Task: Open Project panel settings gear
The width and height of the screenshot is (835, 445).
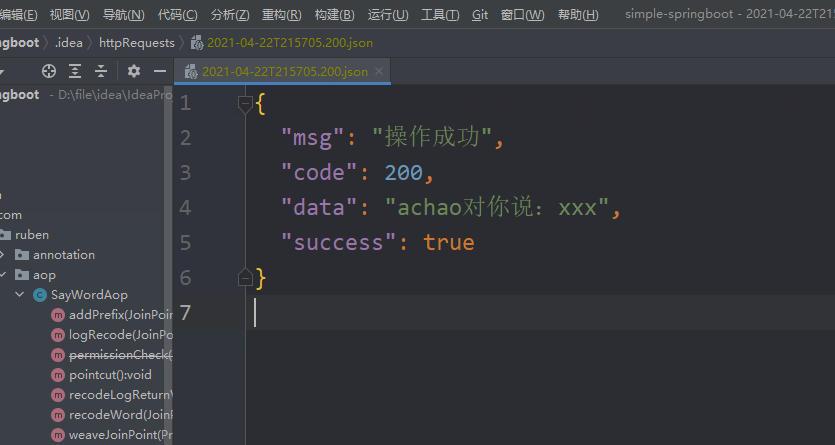Action: coord(134,71)
